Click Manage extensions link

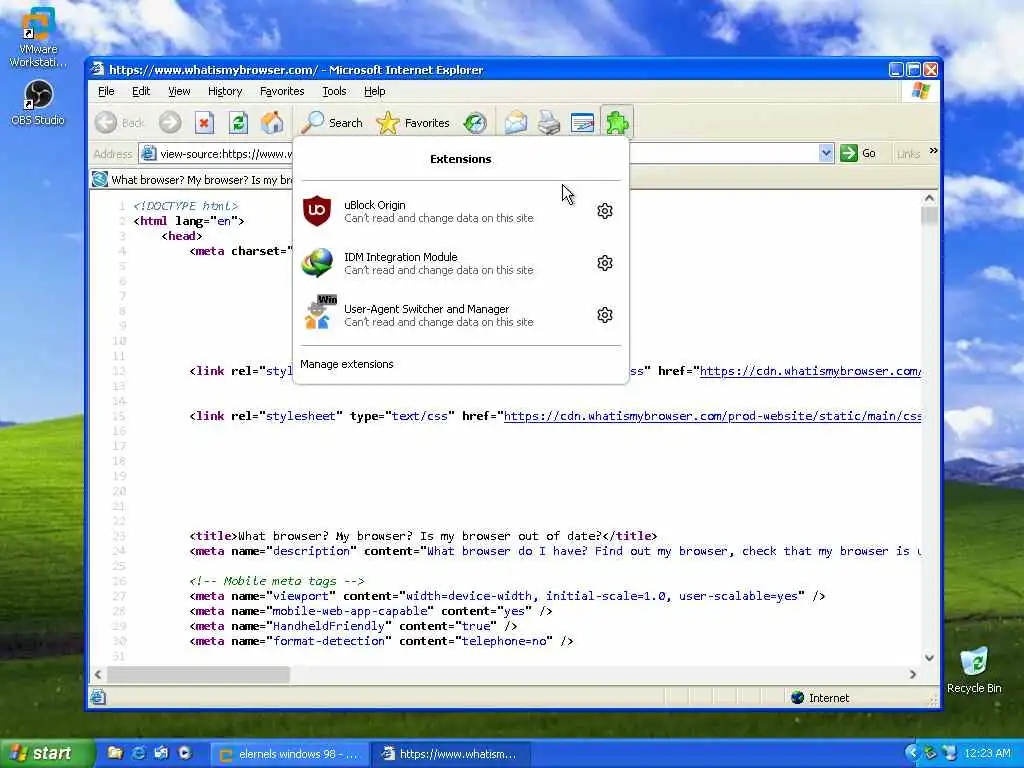click(x=347, y=364)
